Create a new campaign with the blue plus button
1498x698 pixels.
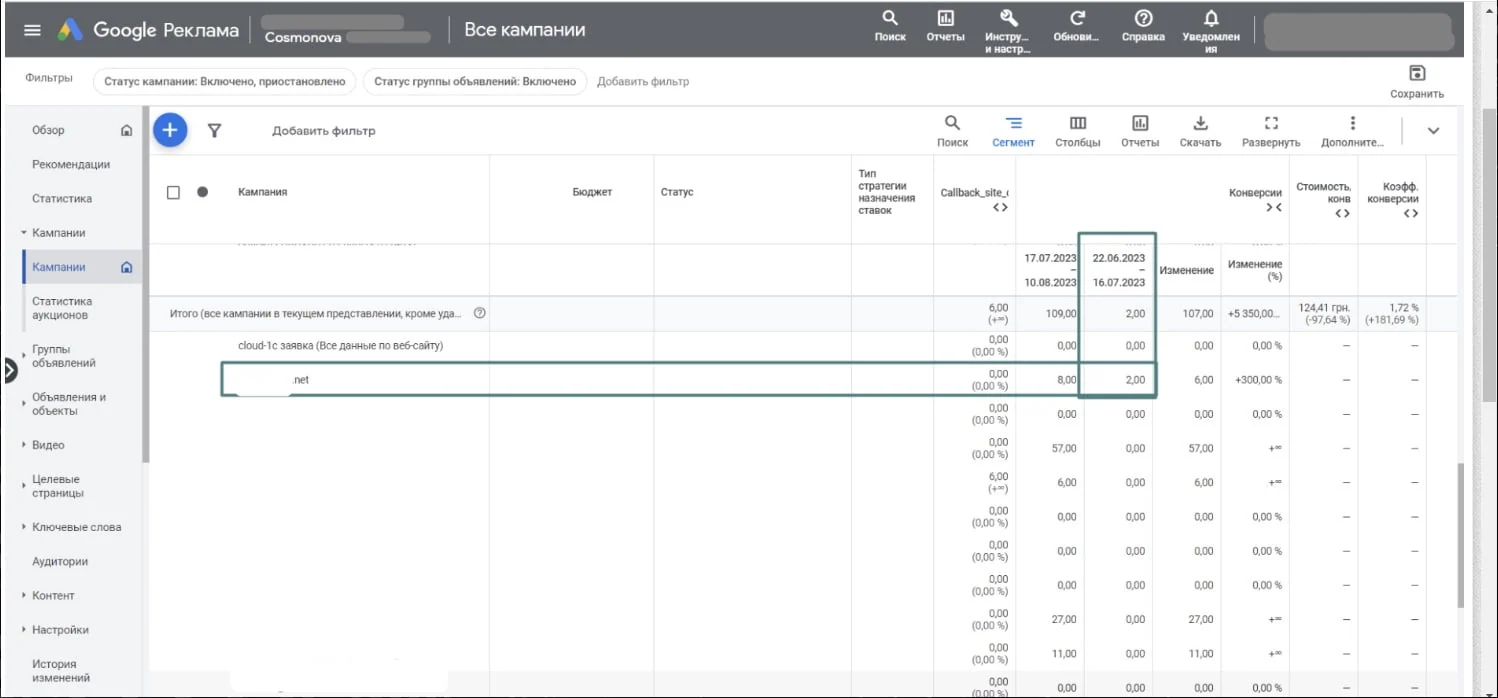pyautogui.click(x=170, y=130)
